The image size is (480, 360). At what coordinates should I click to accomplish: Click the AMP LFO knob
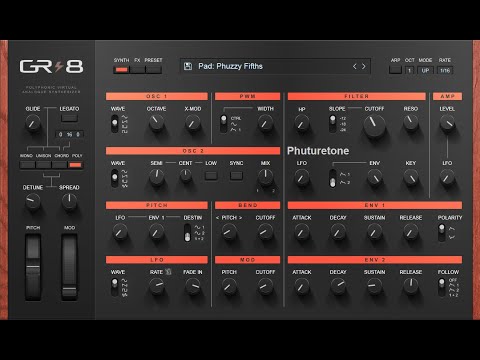[x=447, y=178]
